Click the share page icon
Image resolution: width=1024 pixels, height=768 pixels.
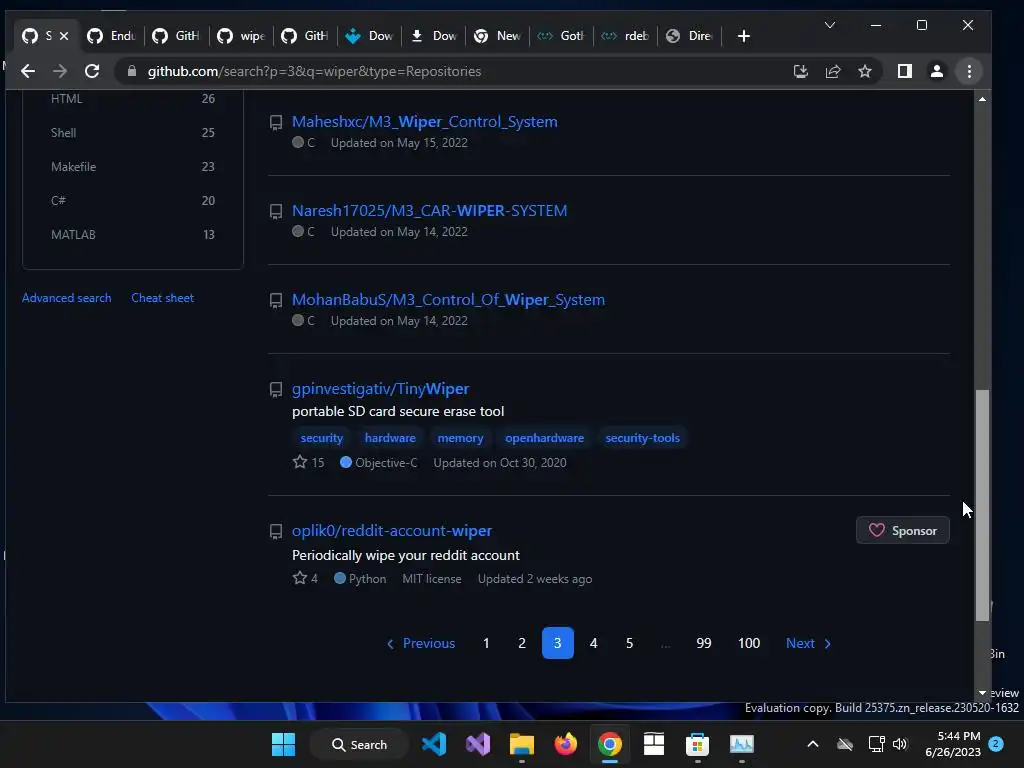pos(833,71)
